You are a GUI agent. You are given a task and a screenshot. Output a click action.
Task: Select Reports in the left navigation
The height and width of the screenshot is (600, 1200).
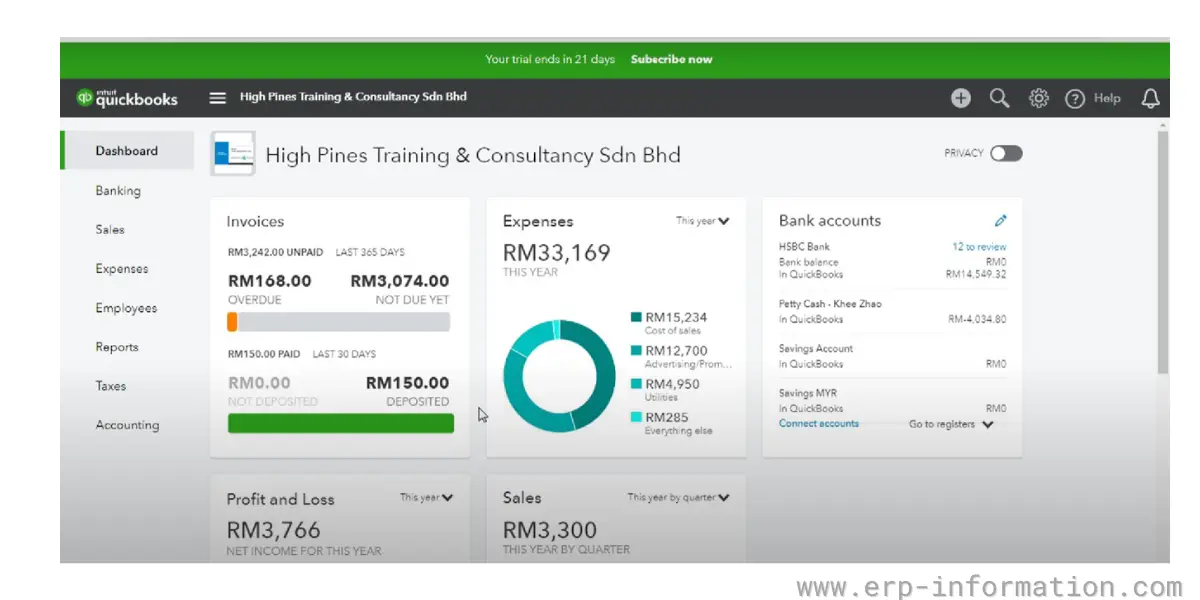coord(117,347)
